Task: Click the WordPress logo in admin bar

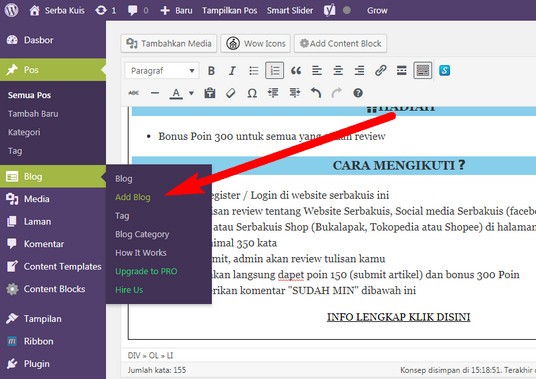Action: coord(11,10)
